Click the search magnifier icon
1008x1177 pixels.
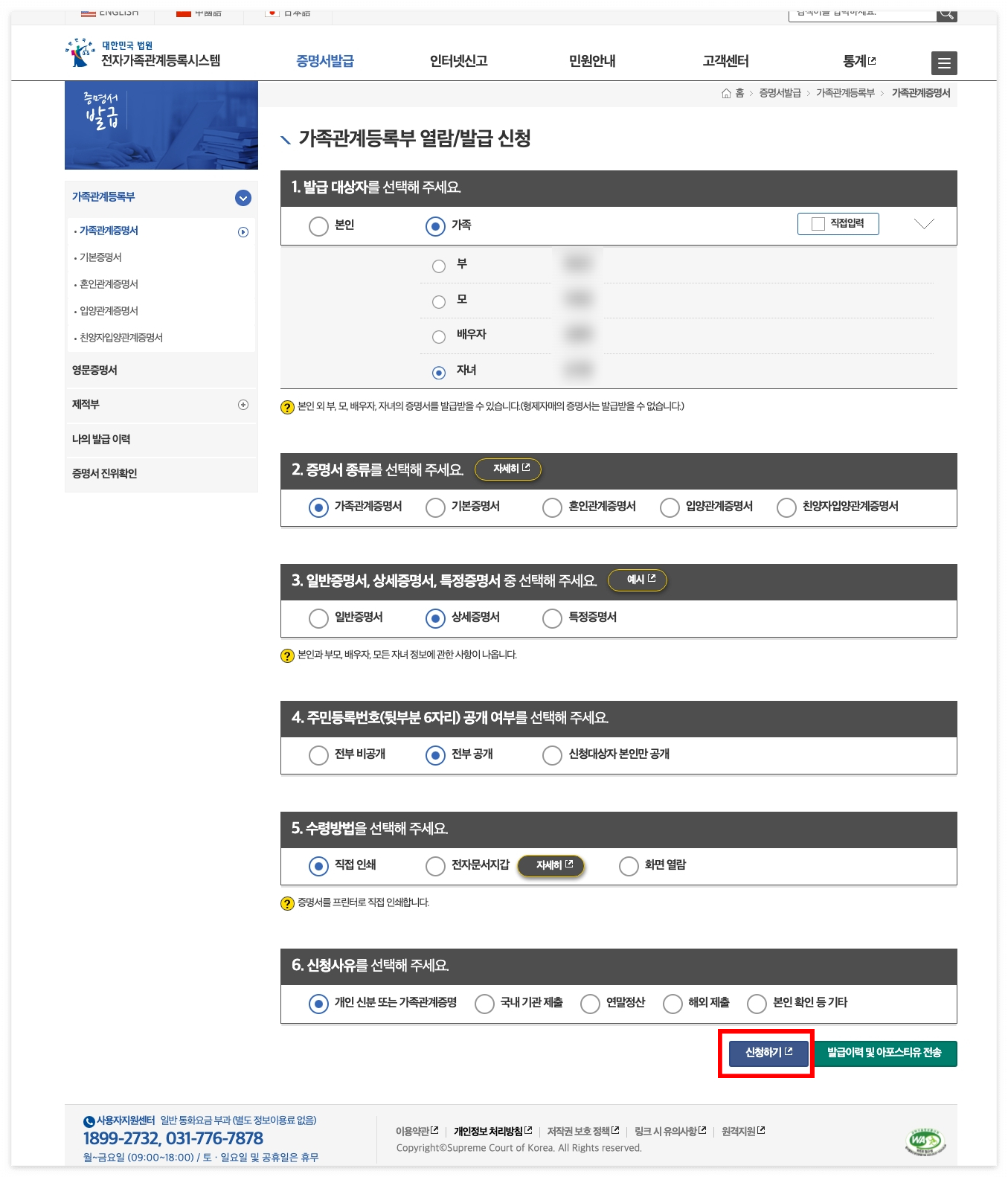(946, 14)
